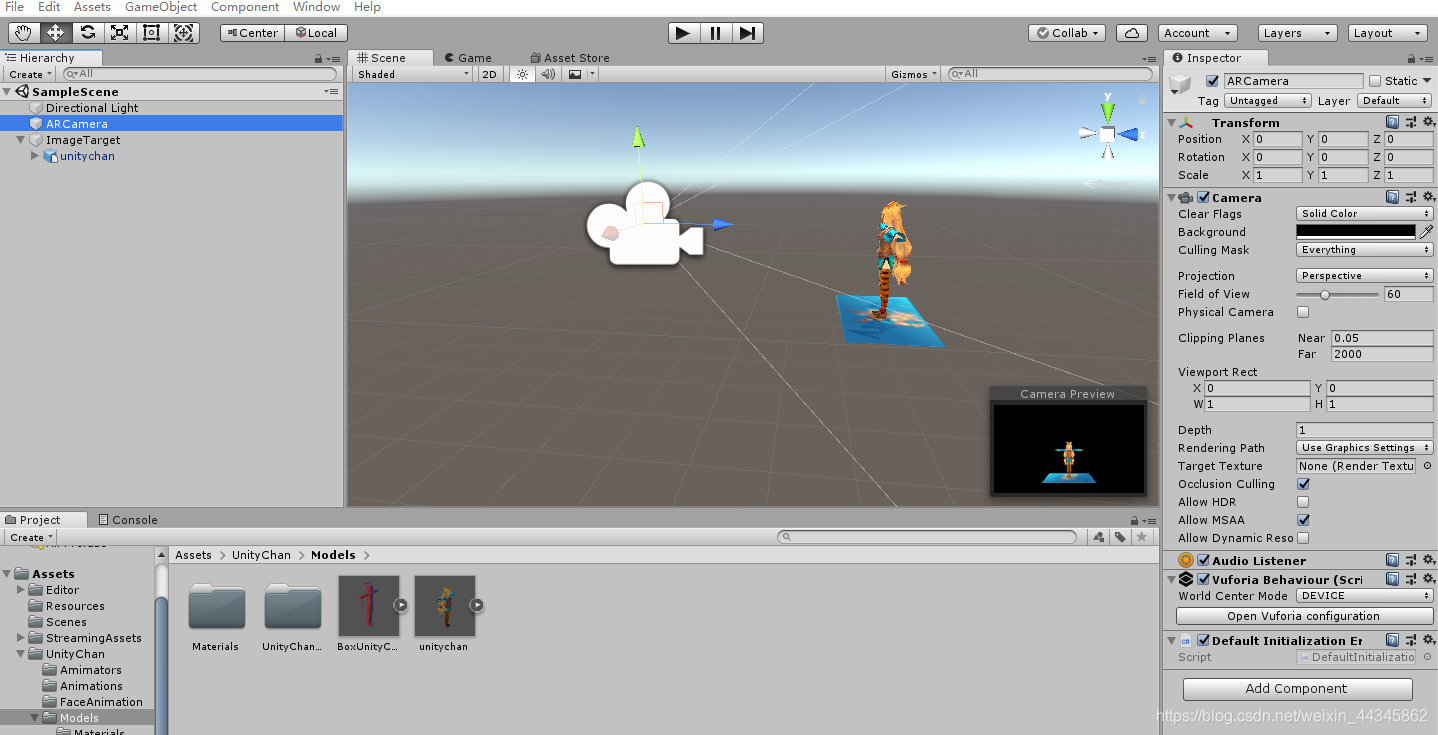Open Audio Listener settings gear
Viewport: 1438px width, 735px height.
pos(1428,560)
